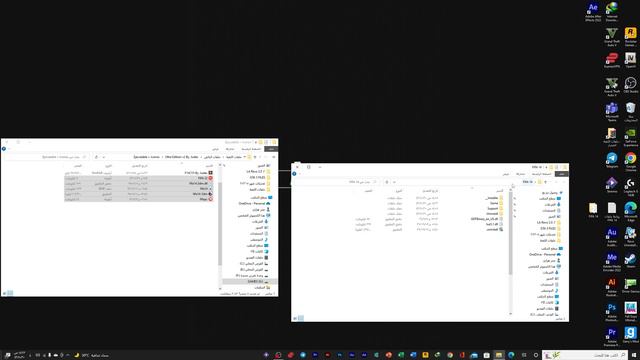Open ملف (File) tab in selected-files Explorer window
640x360 pixels.
click(271, 149)
